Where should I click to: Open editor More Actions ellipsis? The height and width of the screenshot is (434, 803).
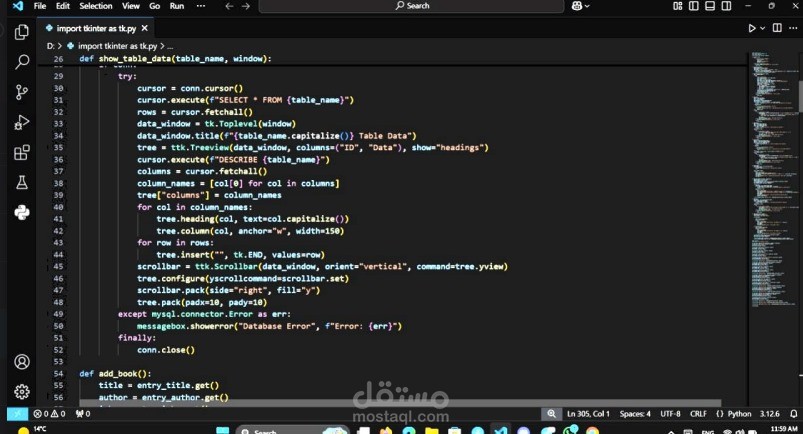(x=793, y=28)
